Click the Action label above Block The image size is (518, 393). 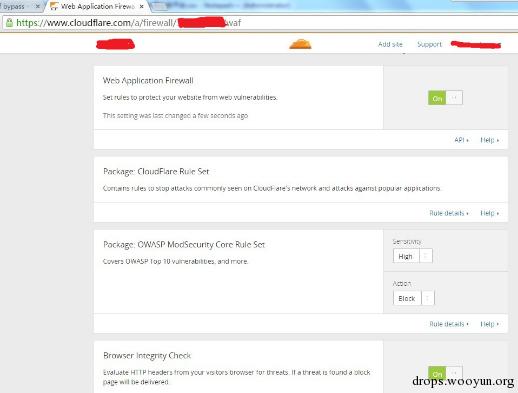402,283
